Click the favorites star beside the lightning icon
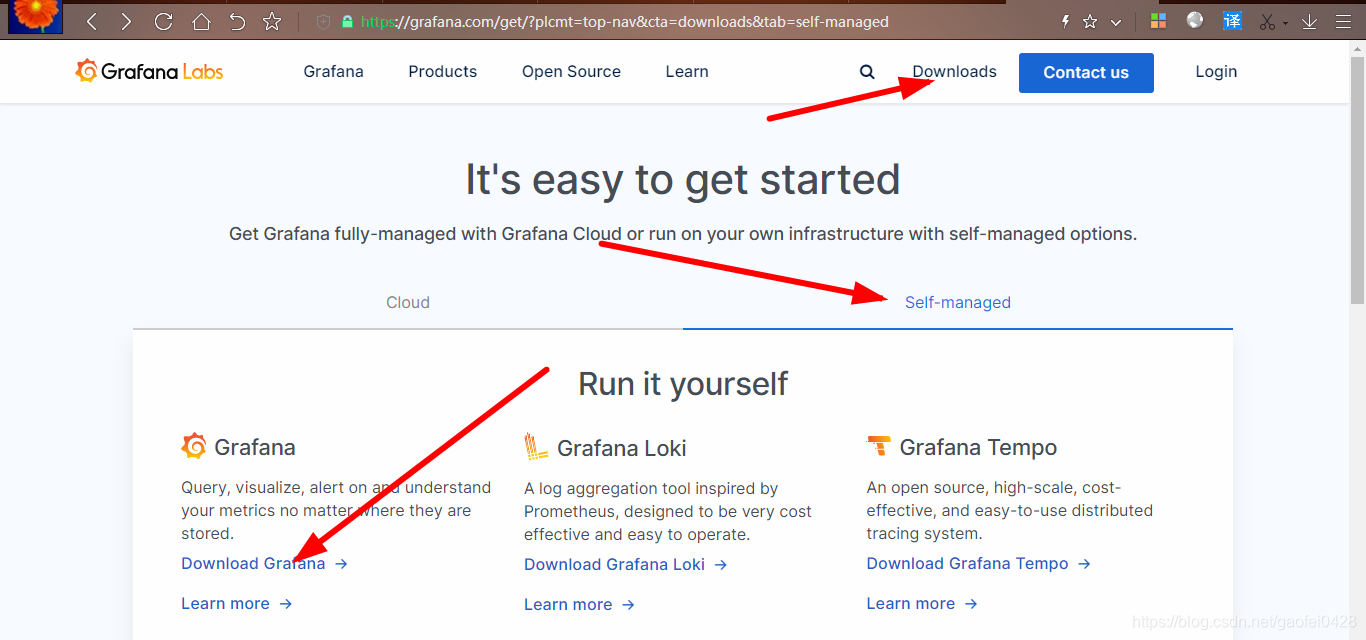This screenshot has height=640, width=1366. click(x=1090, y=21)
